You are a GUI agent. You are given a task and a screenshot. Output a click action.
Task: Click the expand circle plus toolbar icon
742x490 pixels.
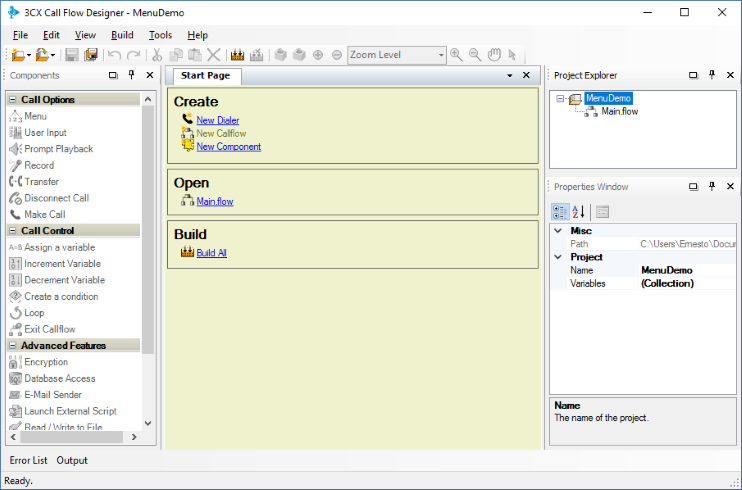(x=318, y=55)
